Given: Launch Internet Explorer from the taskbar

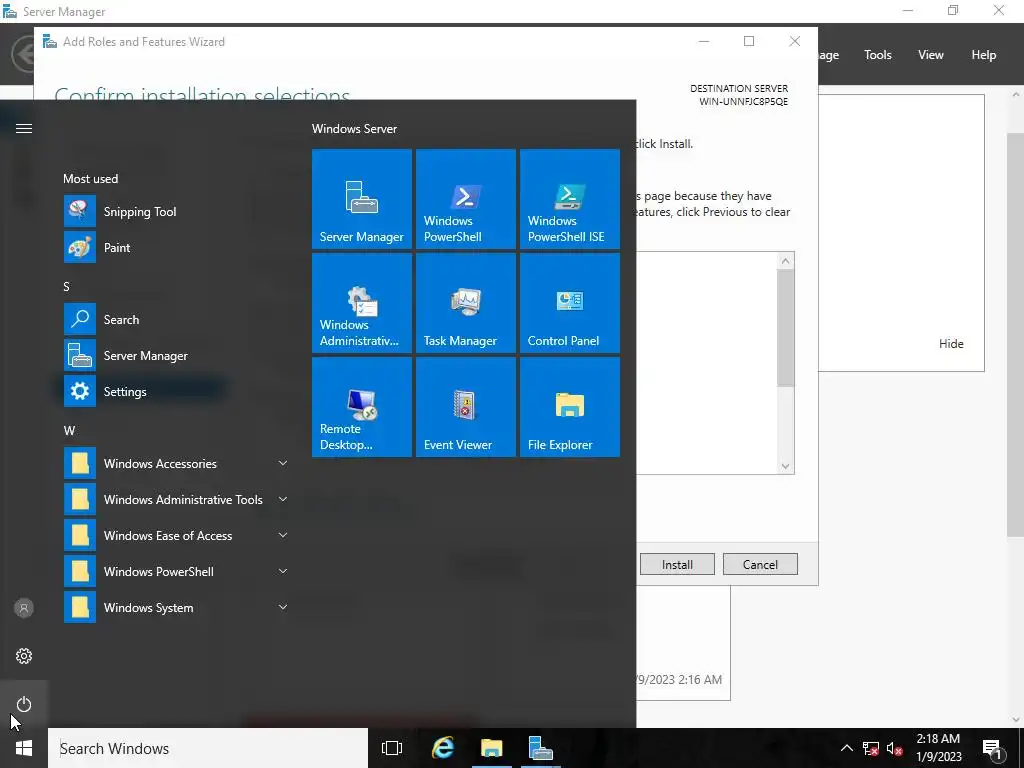Looking at the screenshot, I should (443, 748).
